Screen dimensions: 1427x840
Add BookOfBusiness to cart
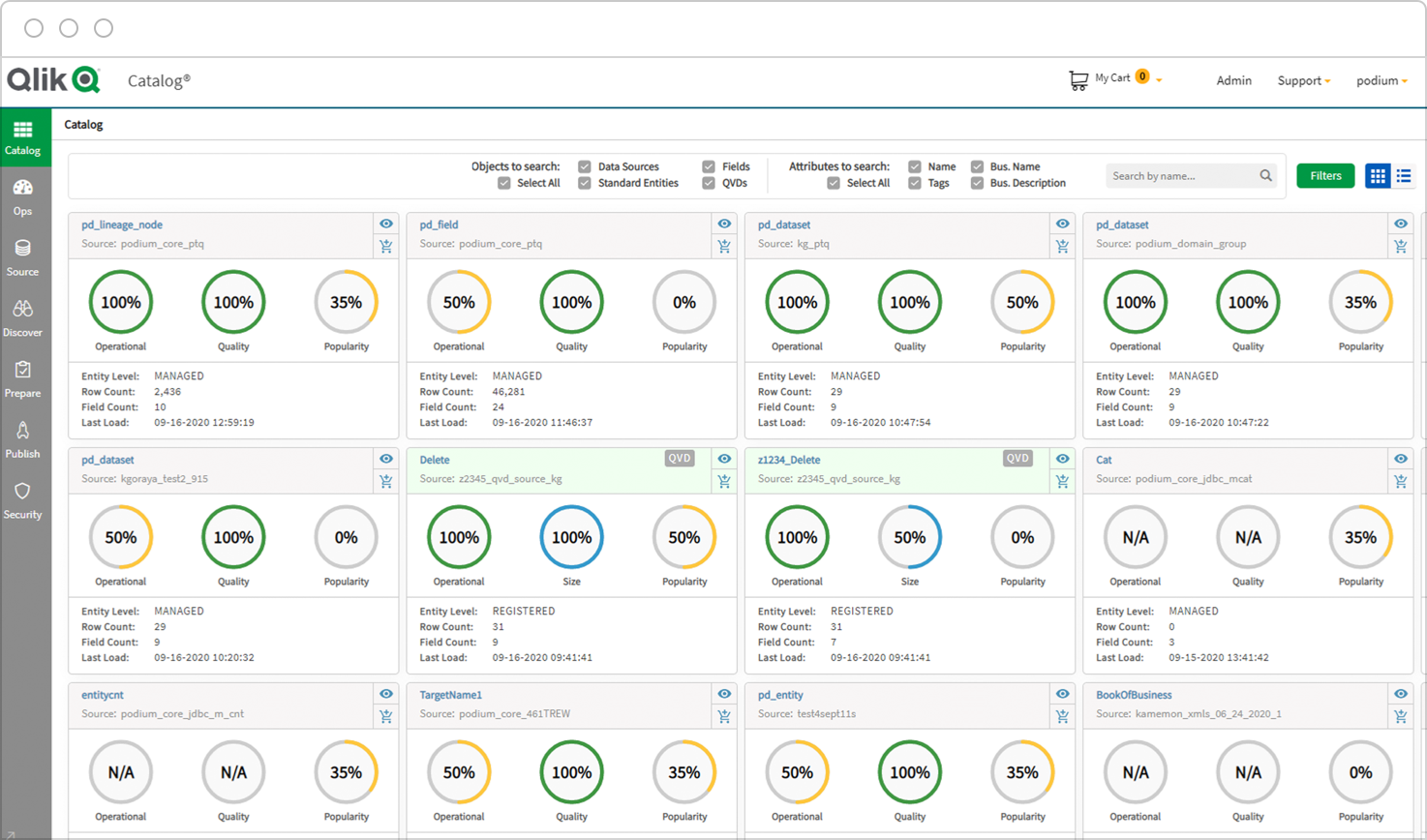click(1401, 717)
